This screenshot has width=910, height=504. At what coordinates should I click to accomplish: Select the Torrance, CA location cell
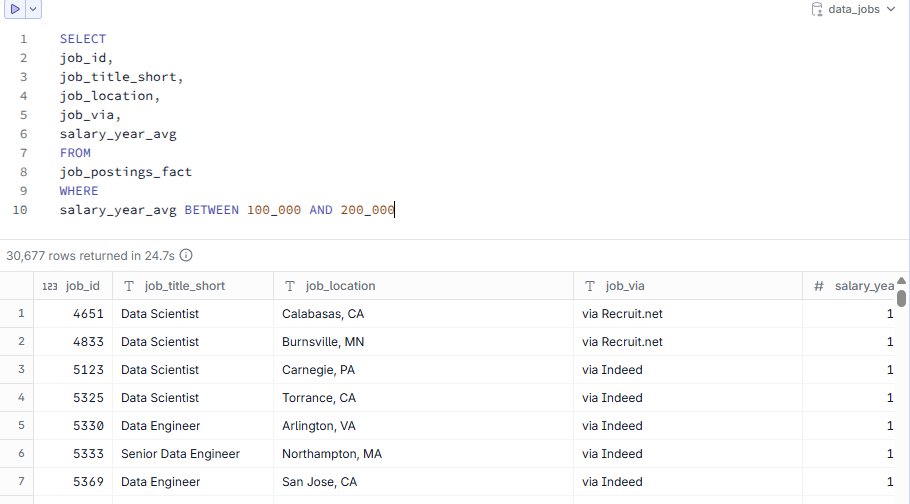tap(424, 398)
